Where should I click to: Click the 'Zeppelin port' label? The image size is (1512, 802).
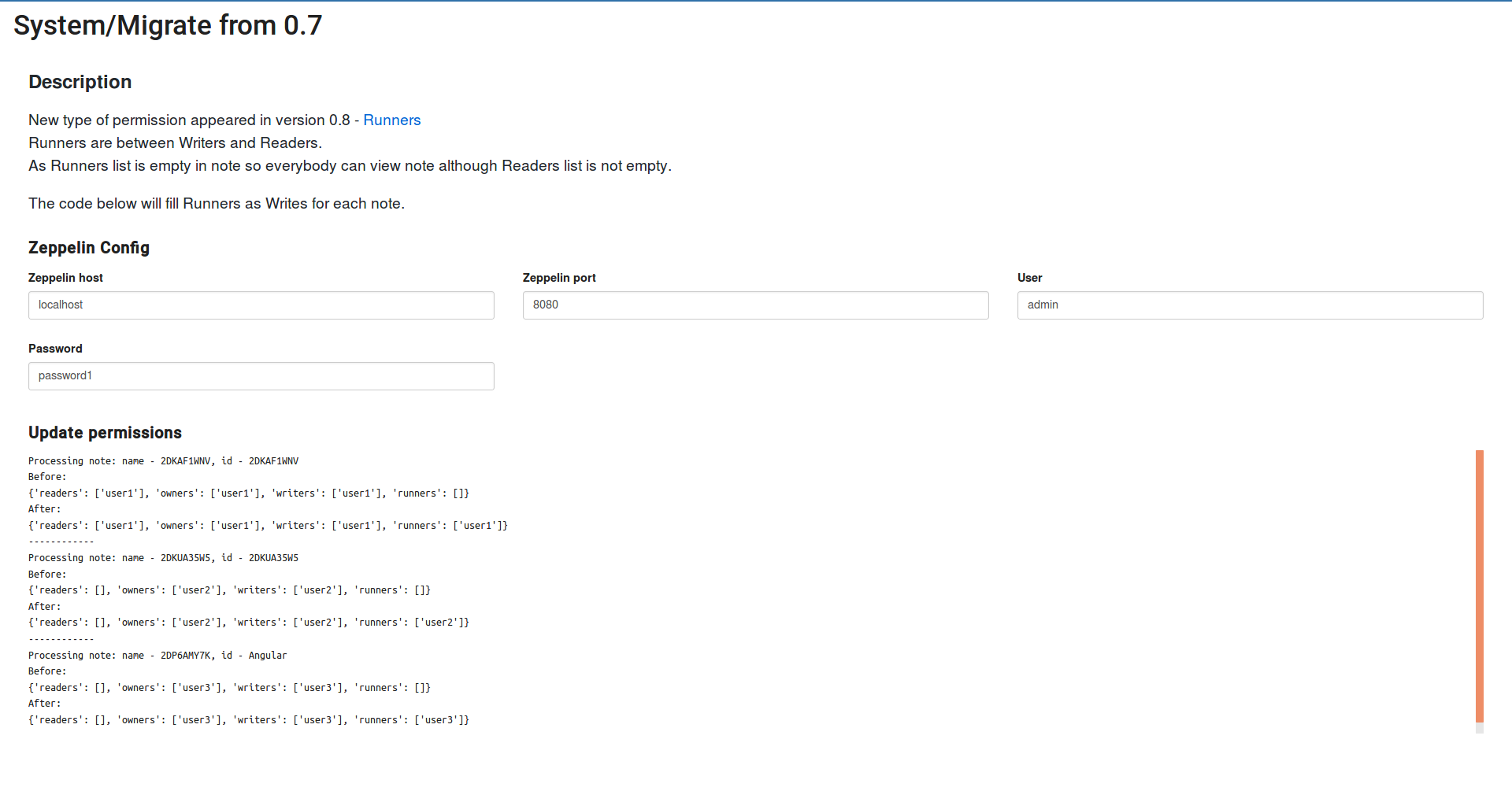[559, 278]
